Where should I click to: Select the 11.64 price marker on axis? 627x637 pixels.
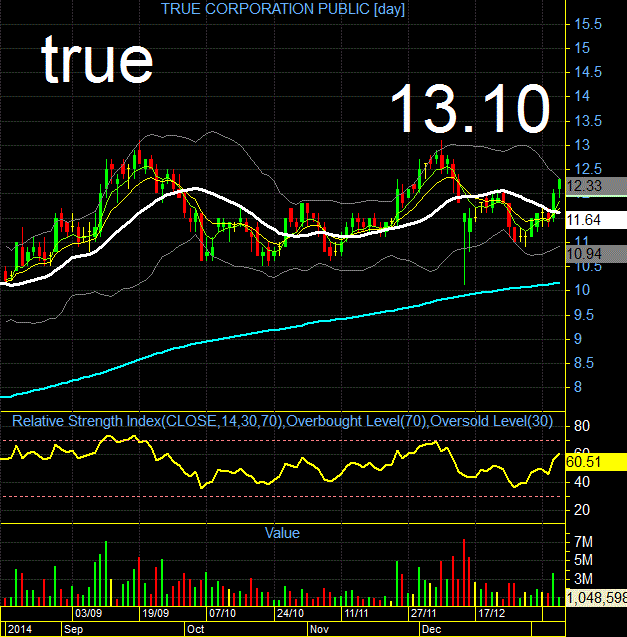[596, 220]
